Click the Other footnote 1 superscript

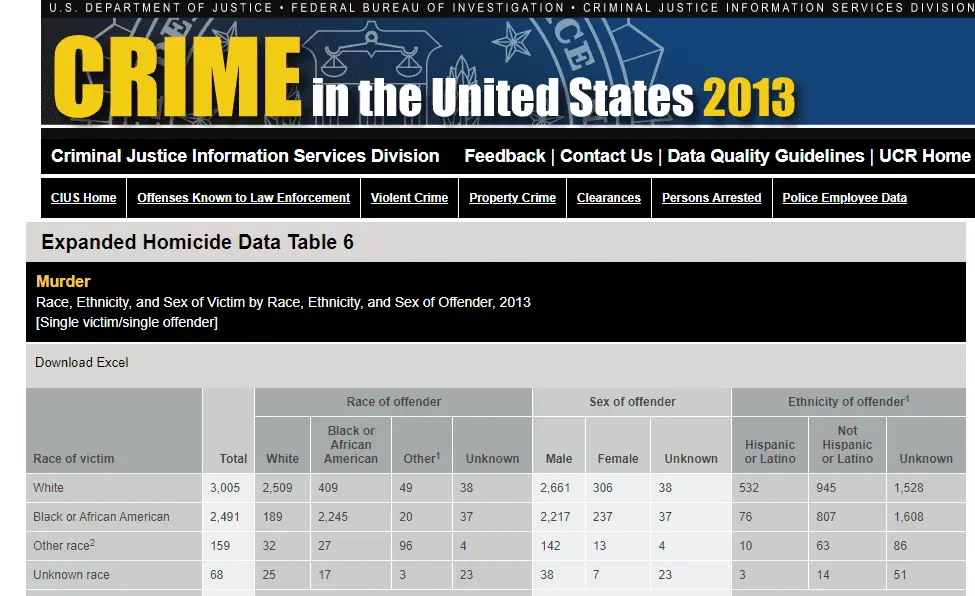[438, 455]
